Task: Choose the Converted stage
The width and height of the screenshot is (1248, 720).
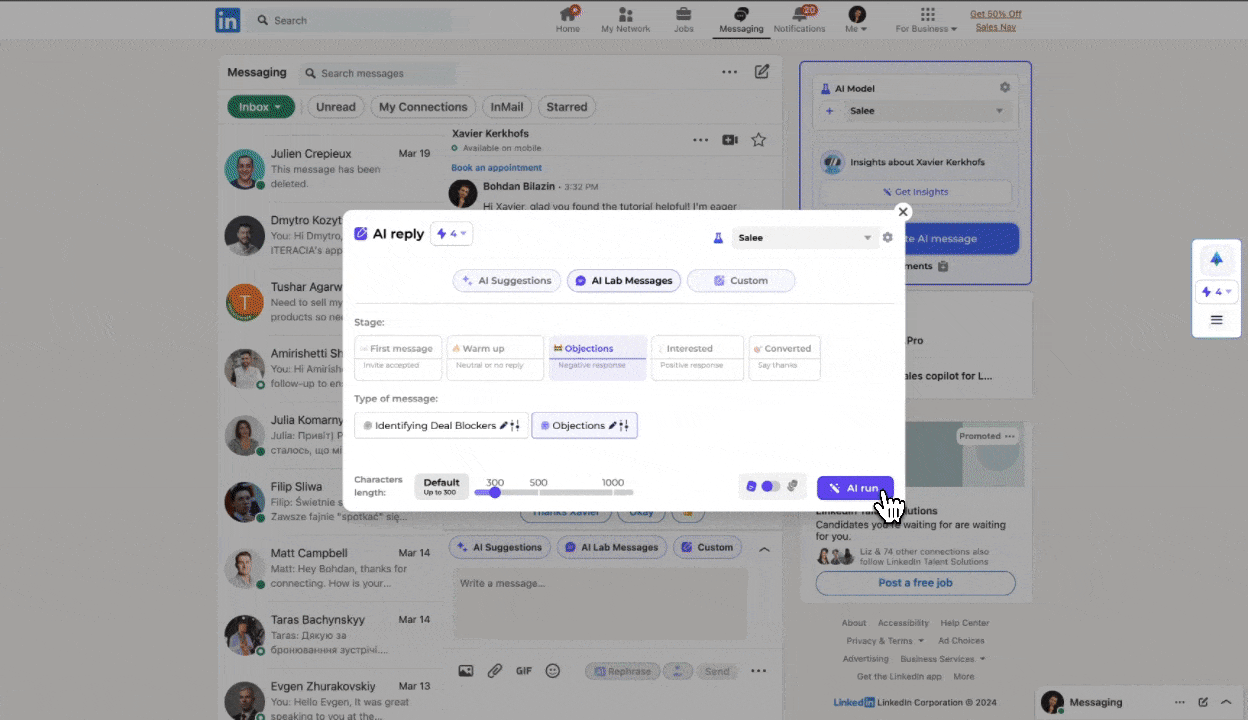Action: 785,357
